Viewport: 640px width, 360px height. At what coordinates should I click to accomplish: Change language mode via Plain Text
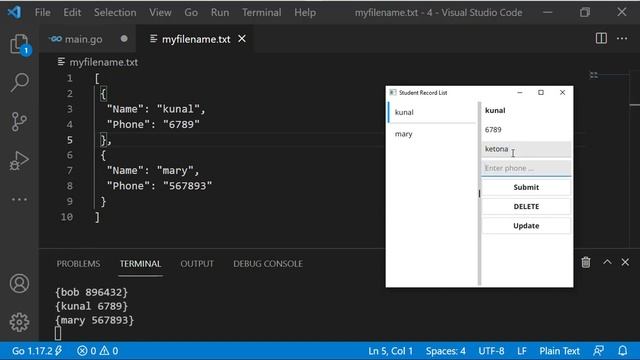pyautogui.click(x=559, y=351)
